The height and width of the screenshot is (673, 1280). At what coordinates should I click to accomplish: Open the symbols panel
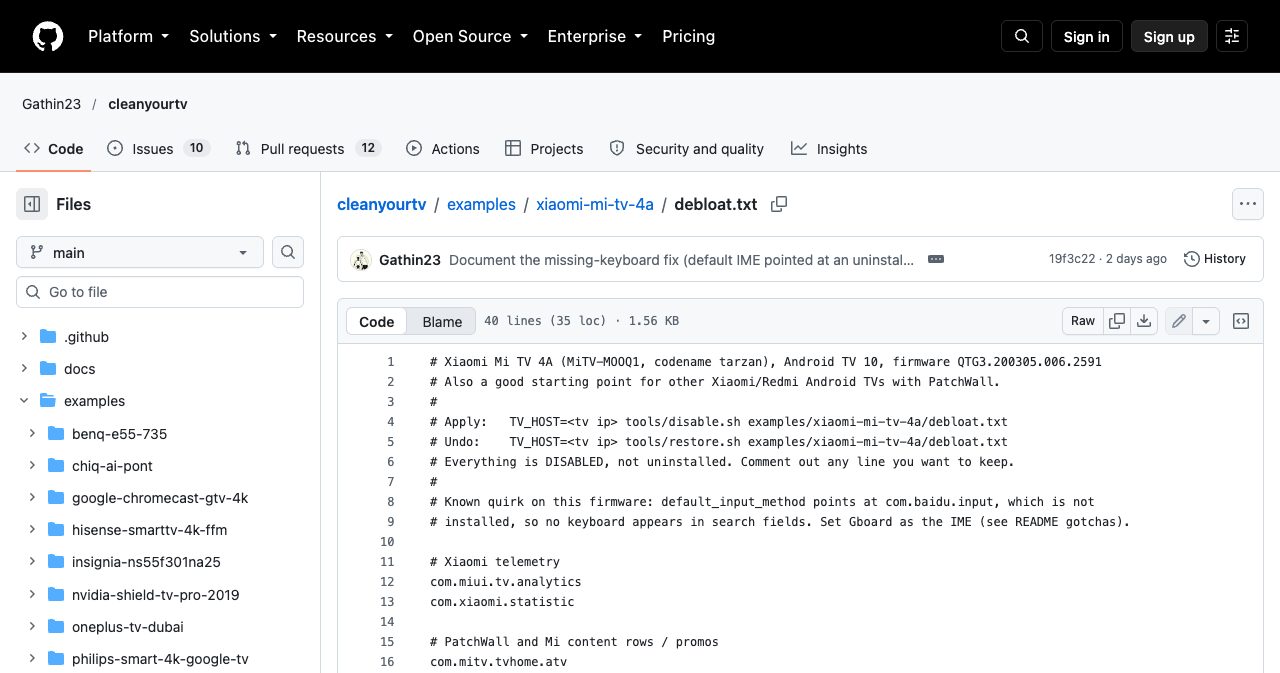click(x=1241, y=321)
